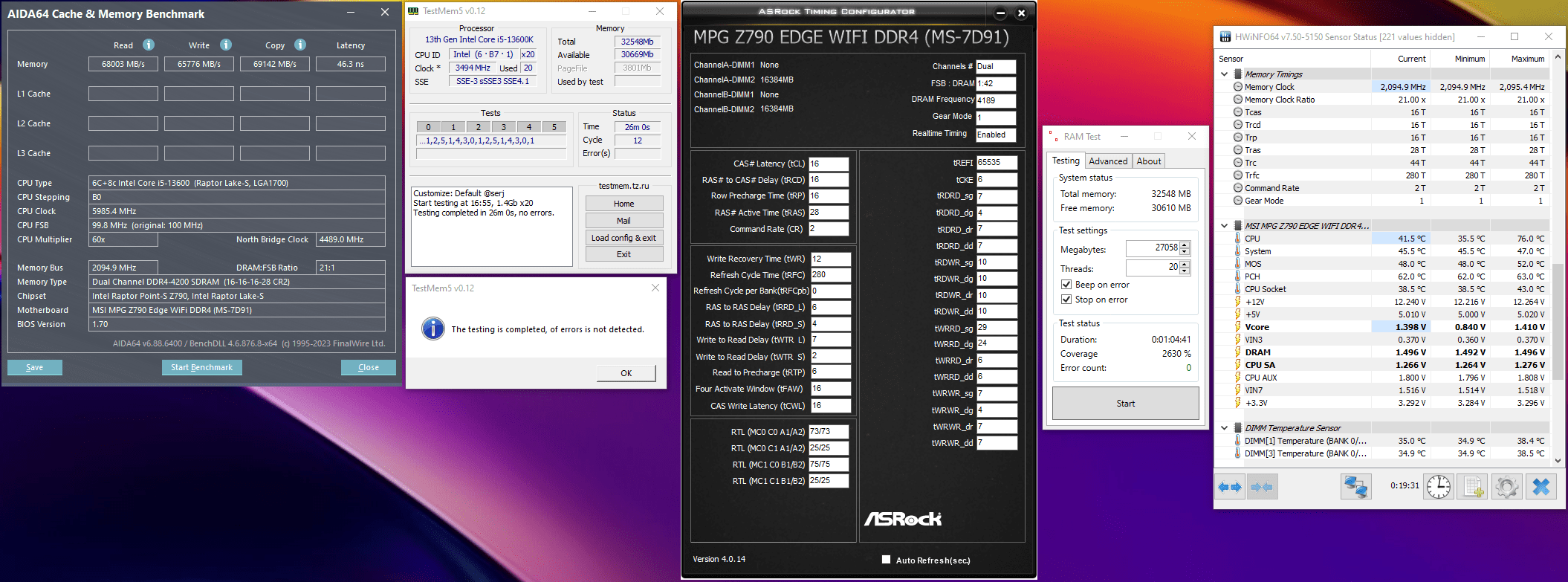Click the Start button in RAM Test
Viewport: 1568px width, 582px height.
pos(1126,404)
